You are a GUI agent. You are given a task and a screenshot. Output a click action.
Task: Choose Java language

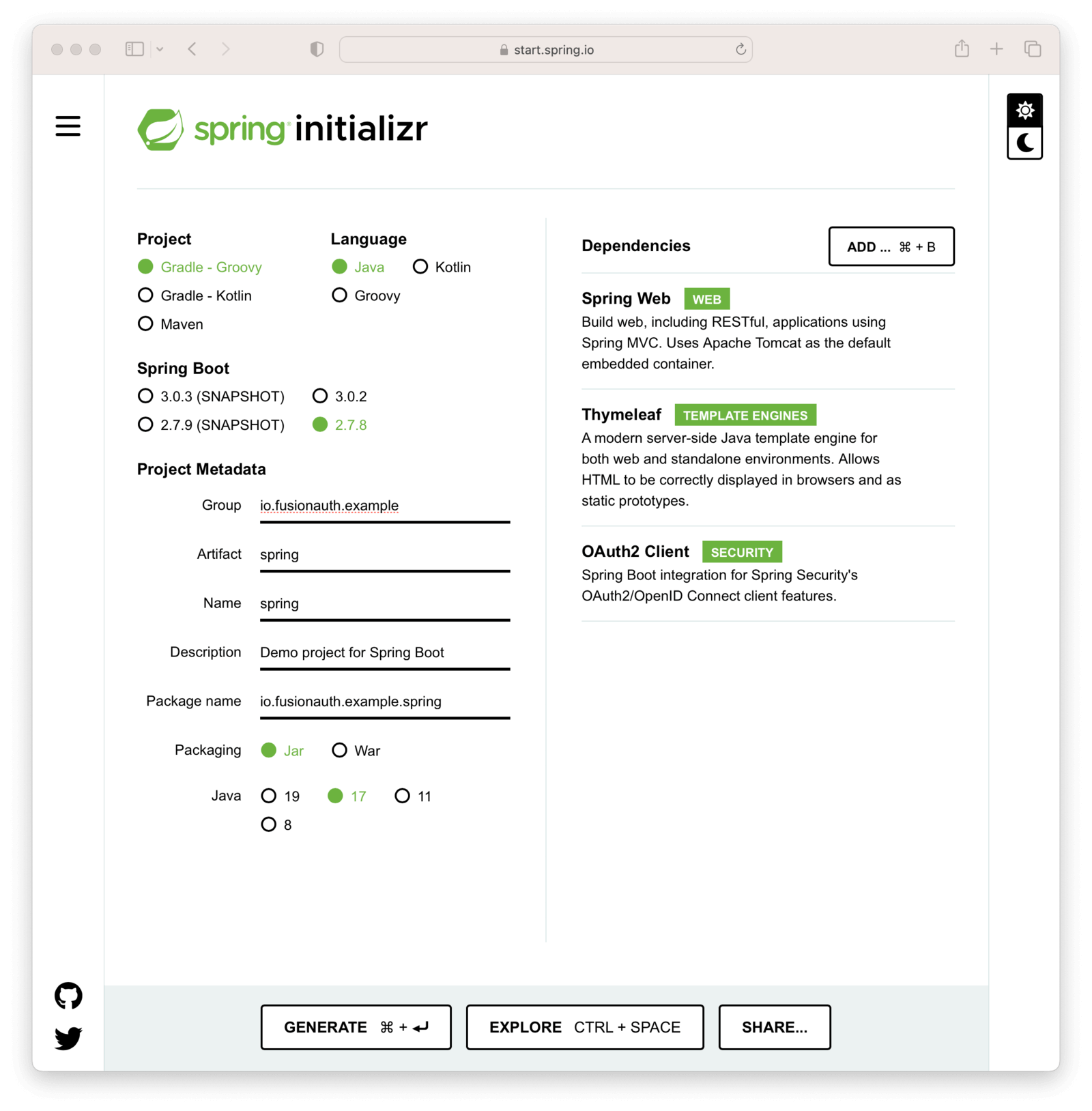pos(358,267)
